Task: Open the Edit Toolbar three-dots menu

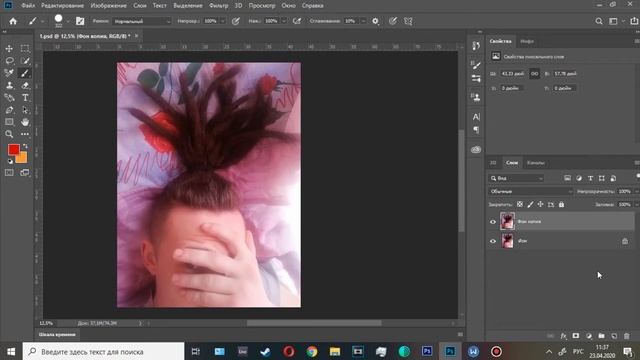Action: tap(25, 134)
